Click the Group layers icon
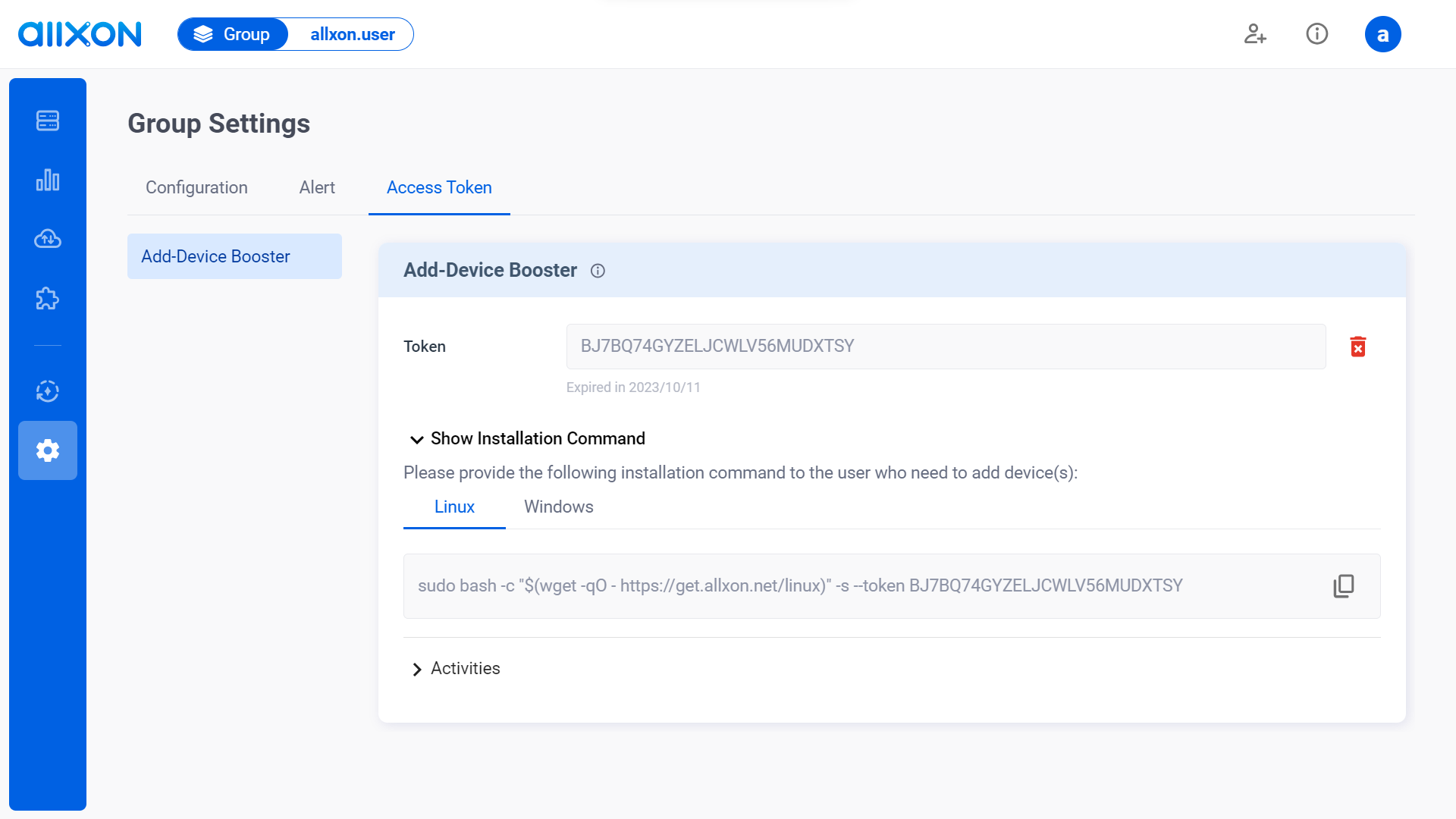Image resolution: width=1456 pixels, height=819 pixels. [x=203, y=34]
